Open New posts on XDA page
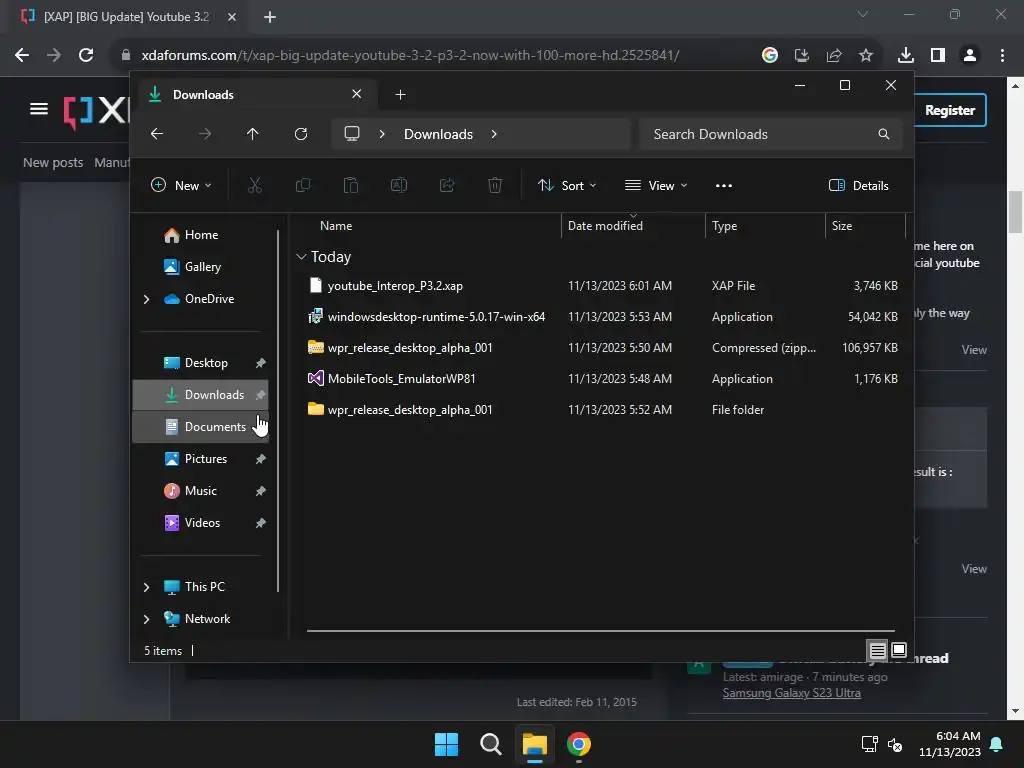Image resolution: width=1024 pixels, height=768 pixels. point(53,163)
